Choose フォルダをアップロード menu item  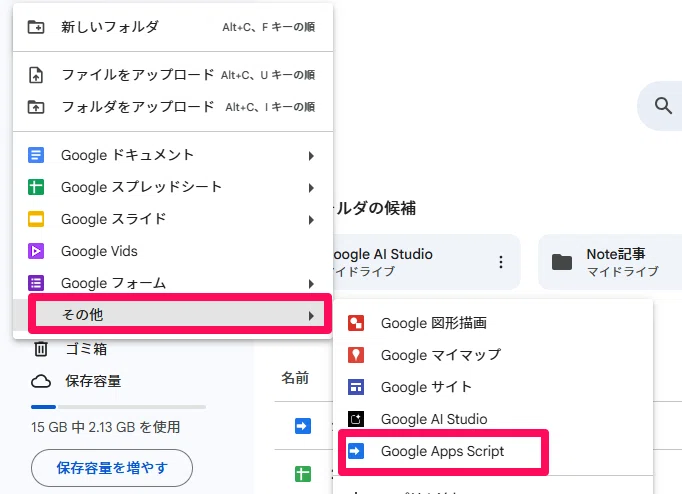point(173,107)
